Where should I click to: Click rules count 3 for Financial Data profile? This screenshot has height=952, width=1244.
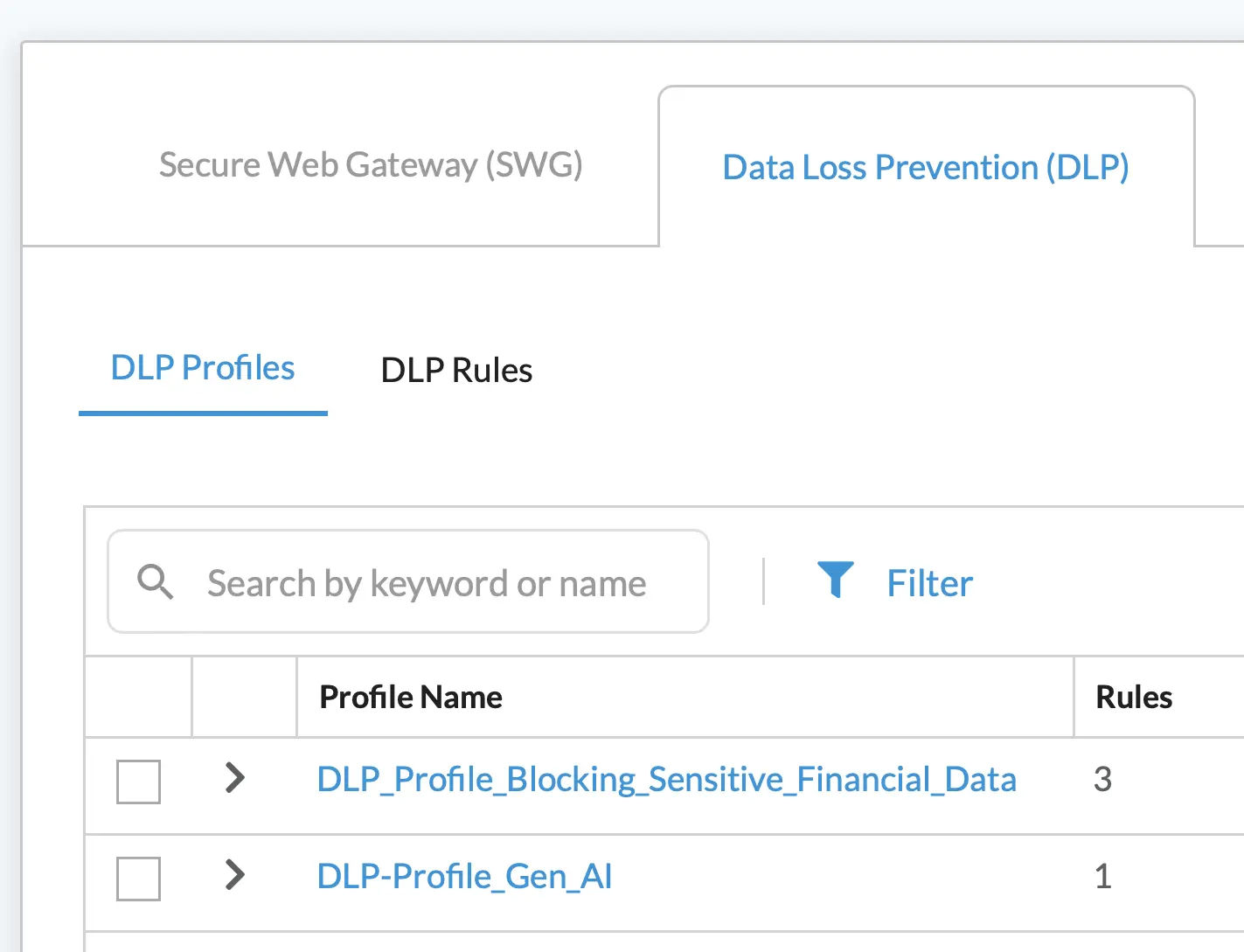[1103, 779]
